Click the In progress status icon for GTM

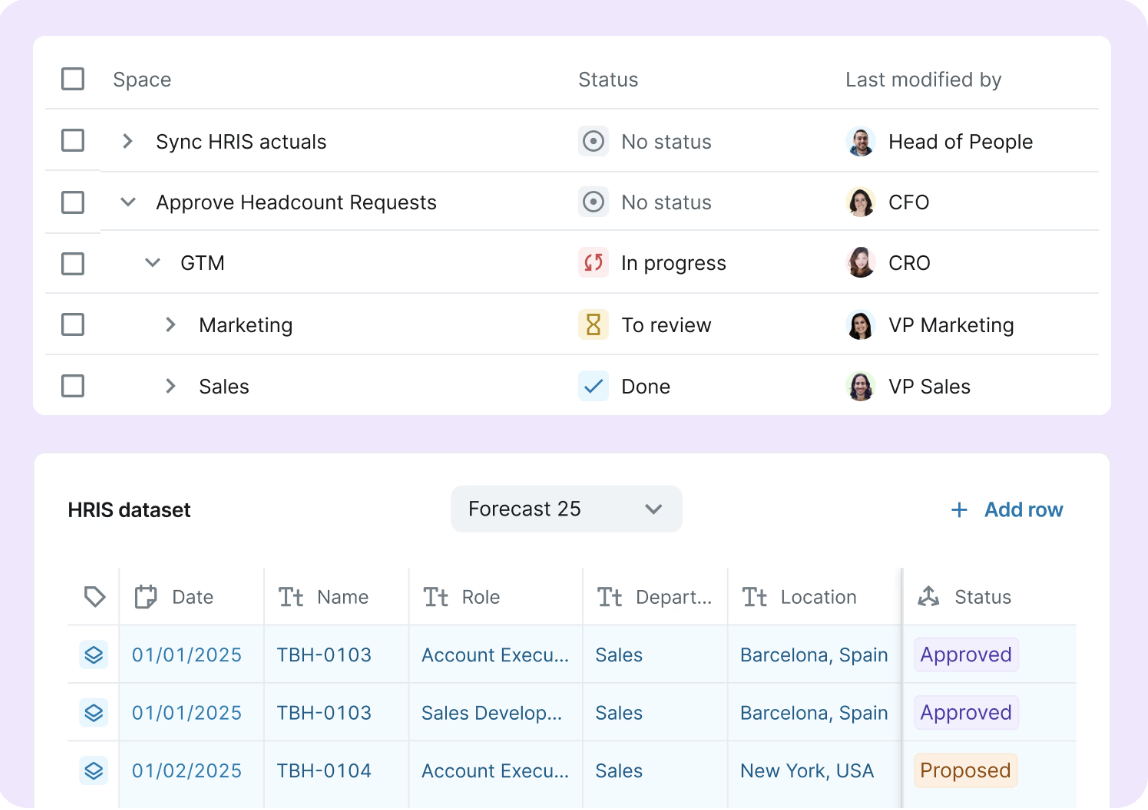tap(593, 263)
